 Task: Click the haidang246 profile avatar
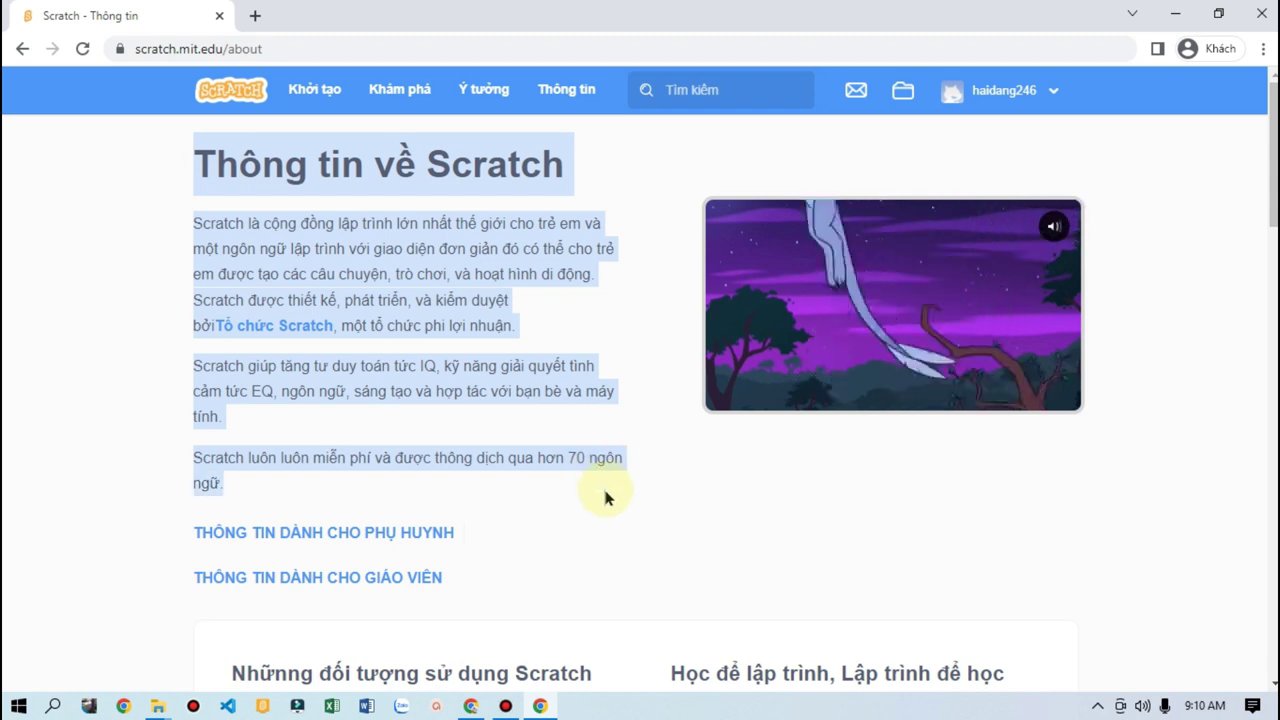point(952,91)
